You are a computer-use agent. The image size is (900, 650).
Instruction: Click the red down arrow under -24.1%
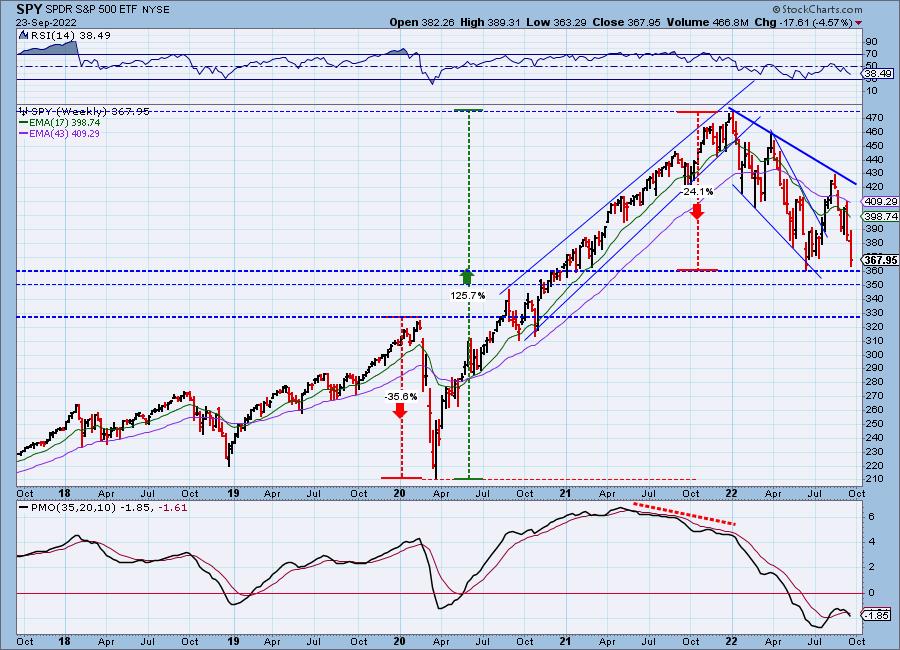click(697, 210)
